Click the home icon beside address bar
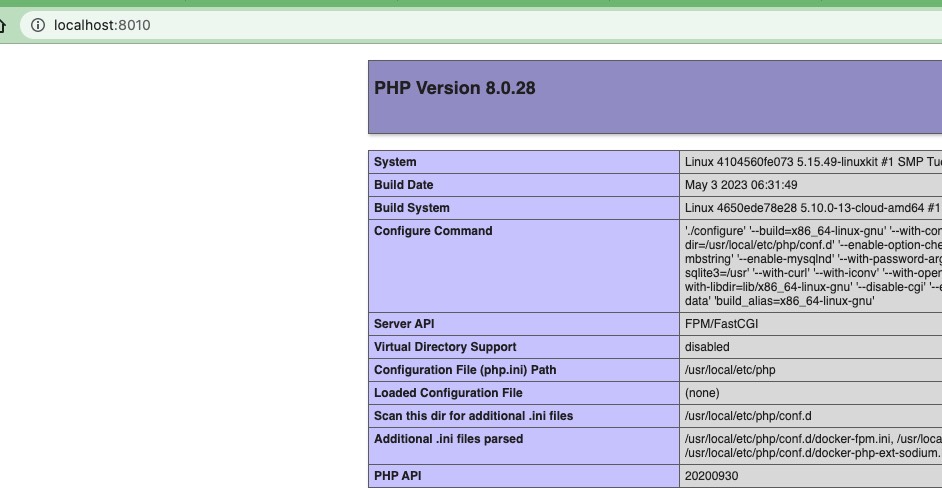Screen dimensions: 942x488 [3, 25]
